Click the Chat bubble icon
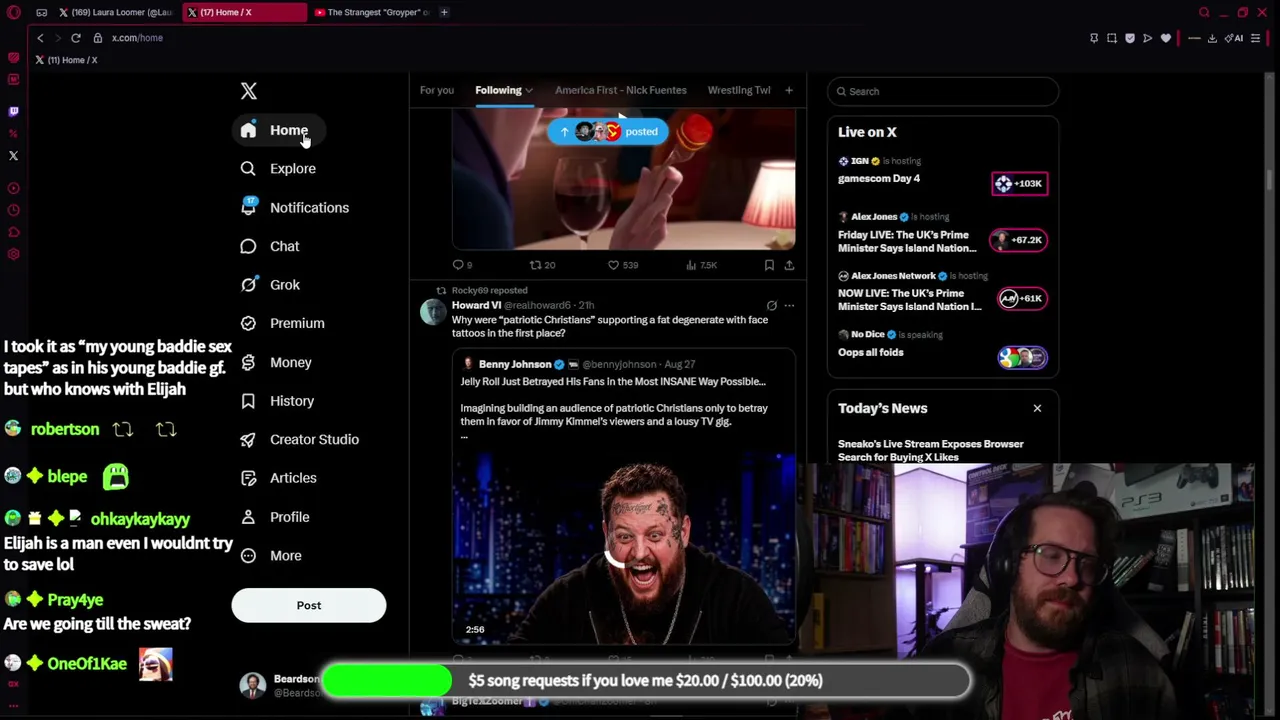 click(248, 246)
